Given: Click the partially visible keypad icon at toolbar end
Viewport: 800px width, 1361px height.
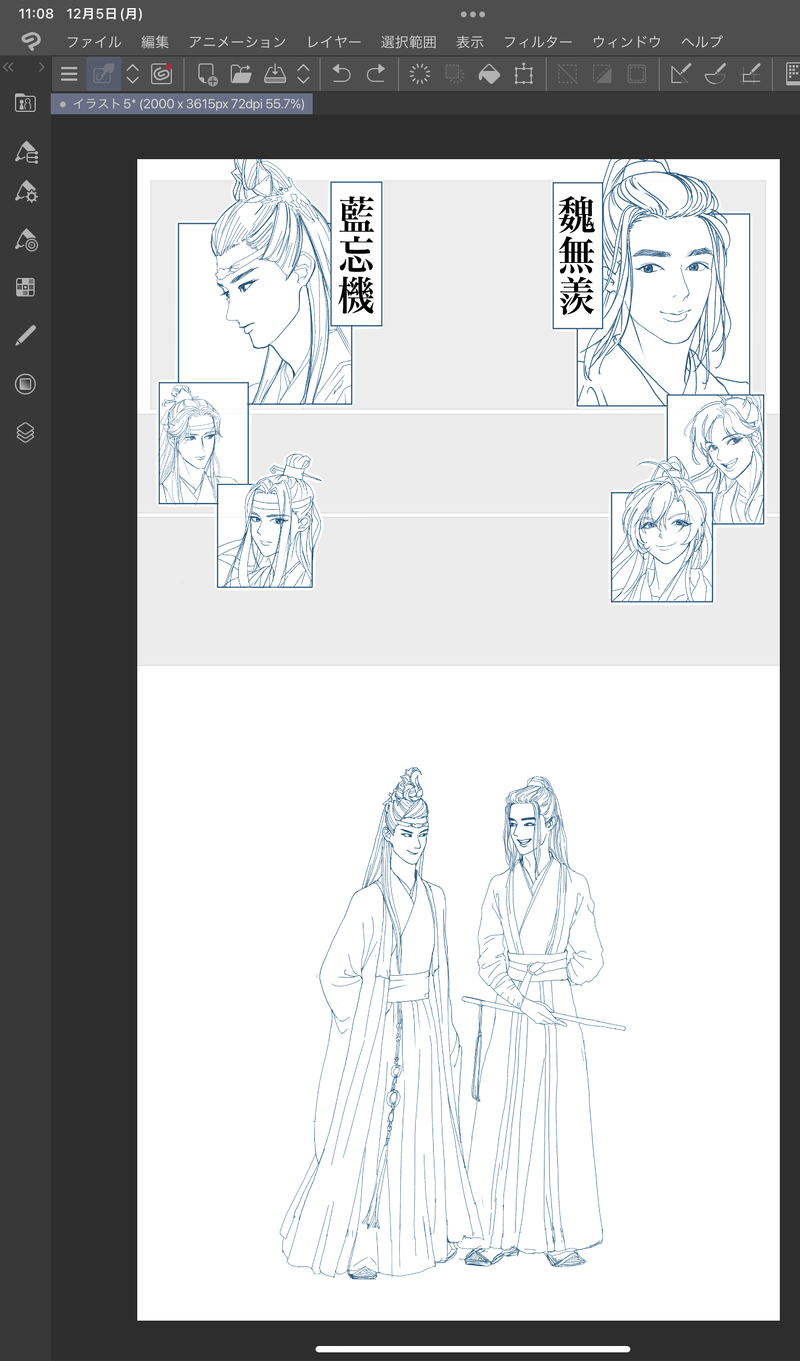Looking at the screenshot, I should click(x=793, y=74).
